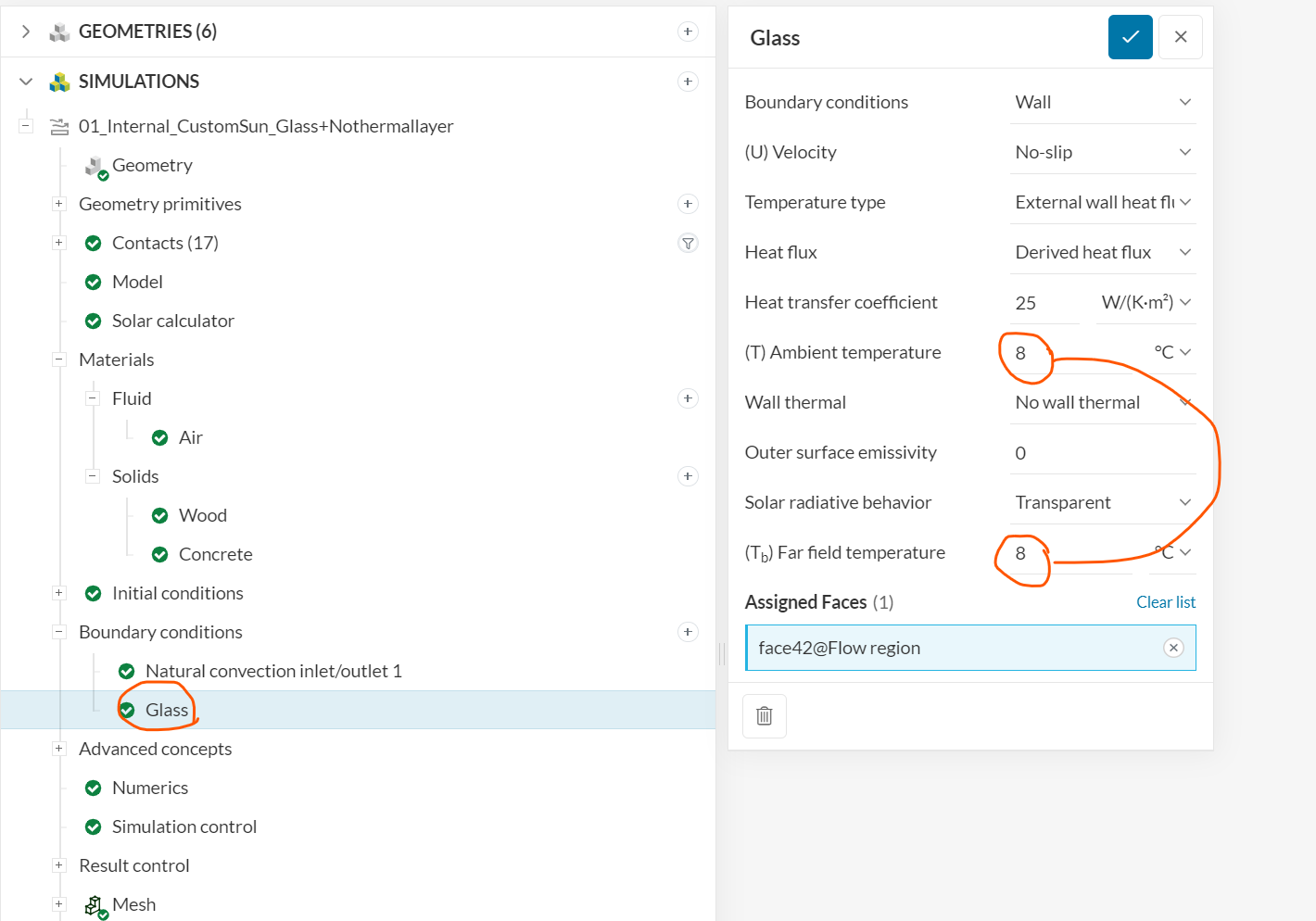Open the Solar radiative behavior dropdown
This screenshot has width=1316, height=921.
coord(1102,502)
